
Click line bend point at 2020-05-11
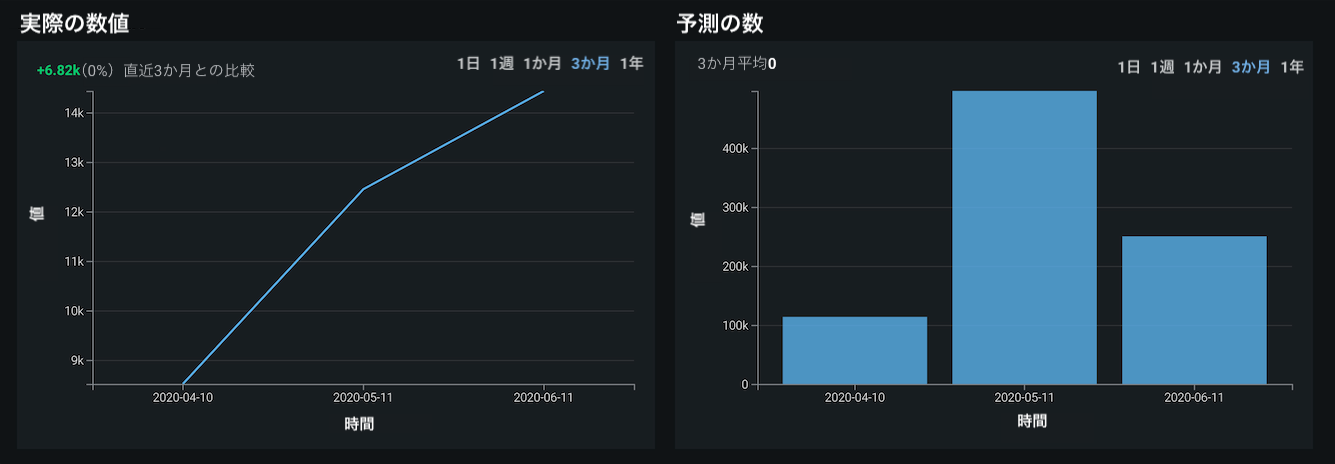coord(363,188)
